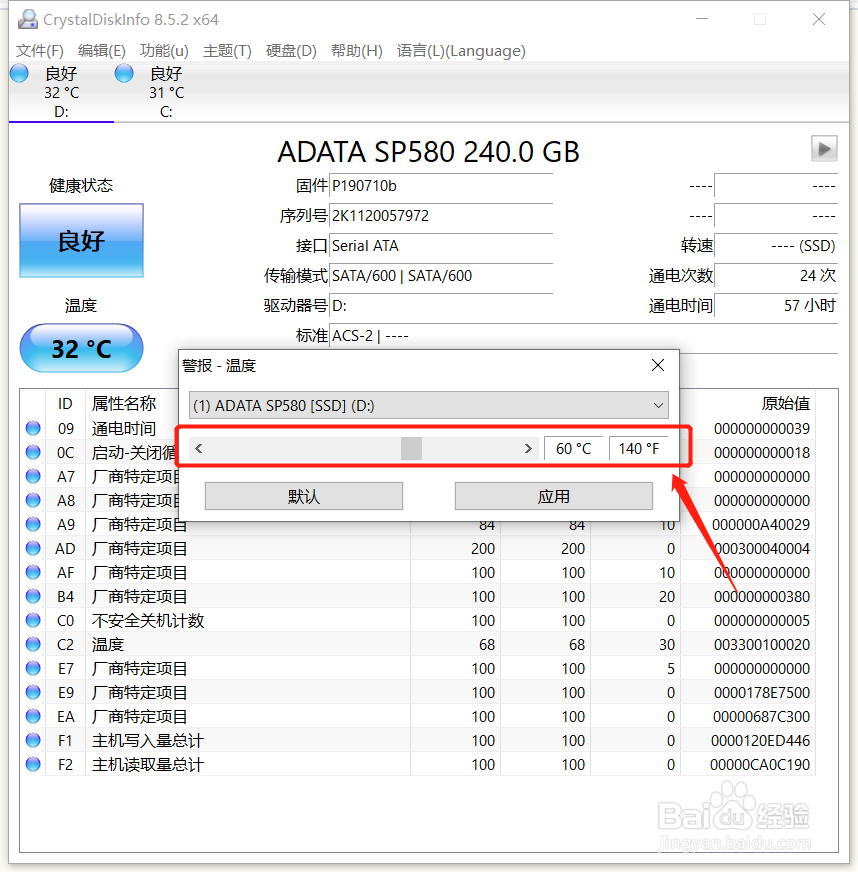This screenshot has width=858, height=872.
Task: Click the 默认 button
Action: pos(304,496)
